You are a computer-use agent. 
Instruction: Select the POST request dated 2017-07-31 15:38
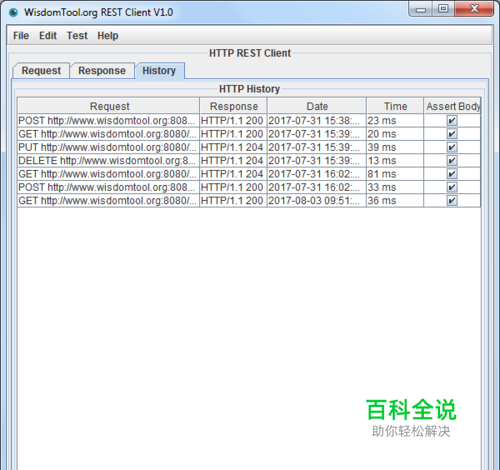(108, 121)
